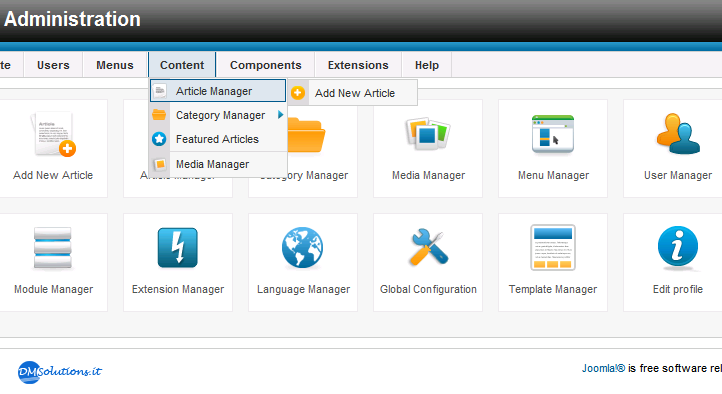
Task: Open the Extension Manager lightning icon
Action: (x=178, y=248)
